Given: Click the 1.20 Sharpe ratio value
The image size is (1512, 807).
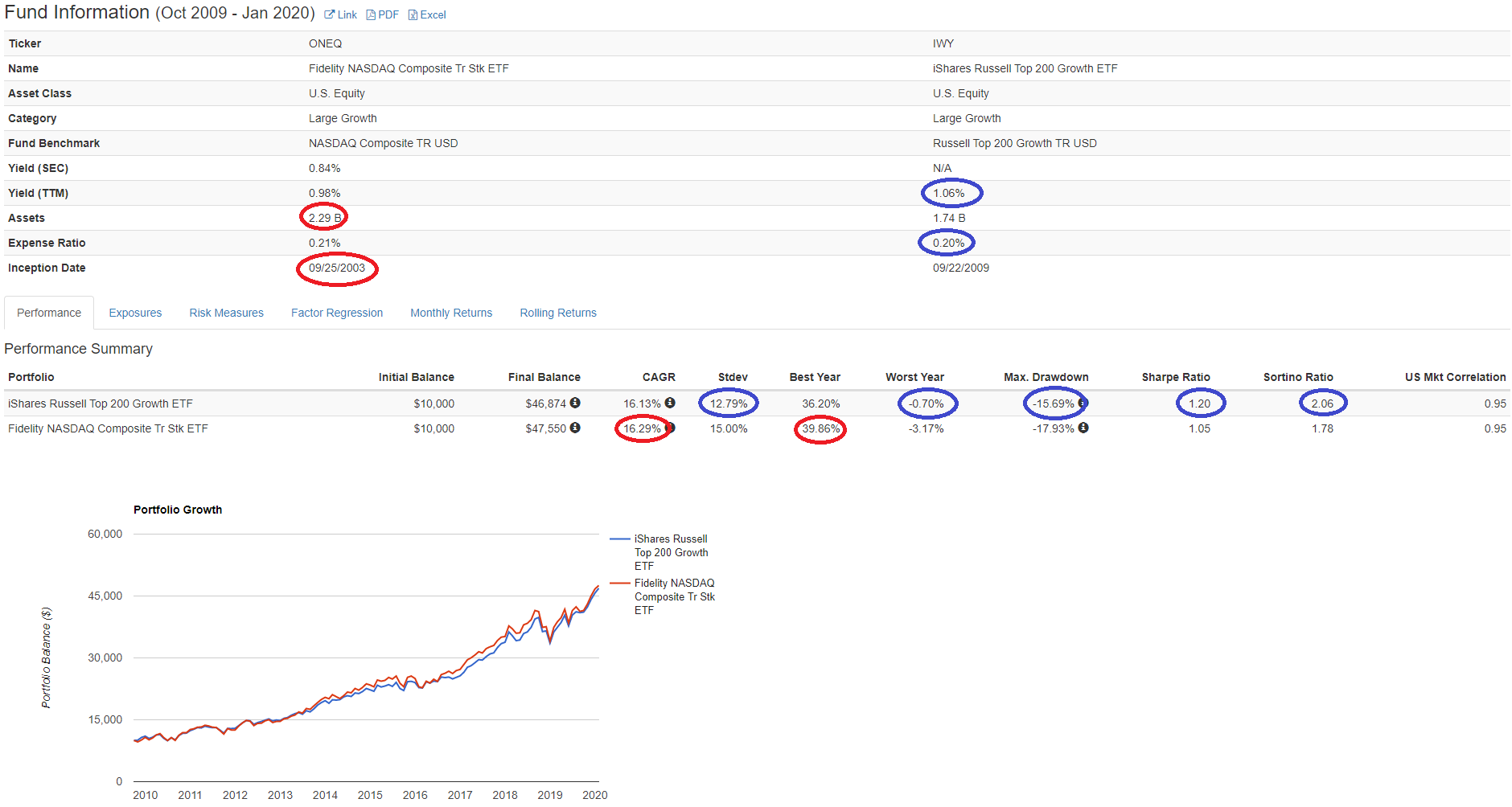Looking at the screenshot, I should 1200,403.
